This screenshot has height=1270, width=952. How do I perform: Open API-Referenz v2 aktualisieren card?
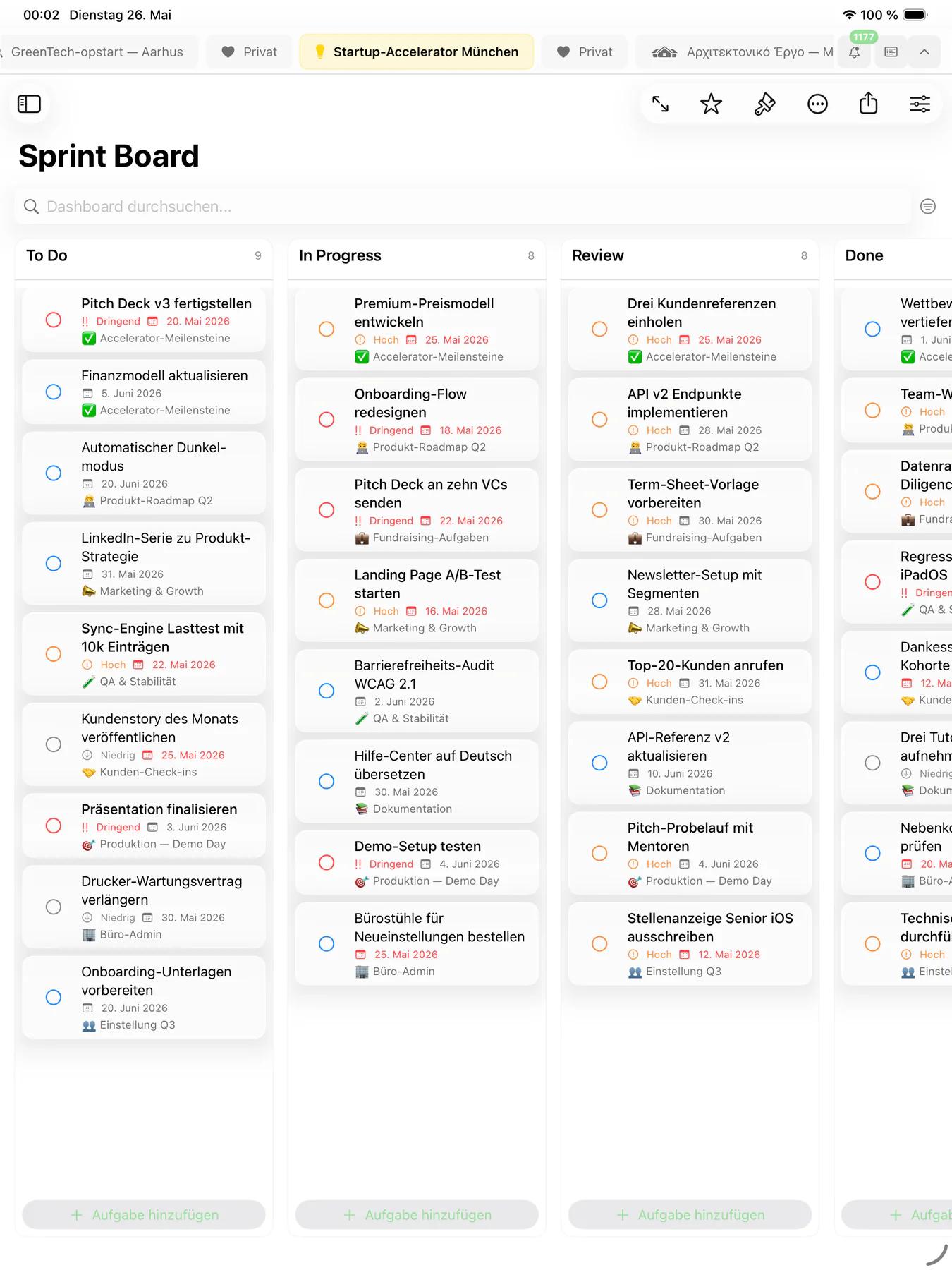point(690,762)
